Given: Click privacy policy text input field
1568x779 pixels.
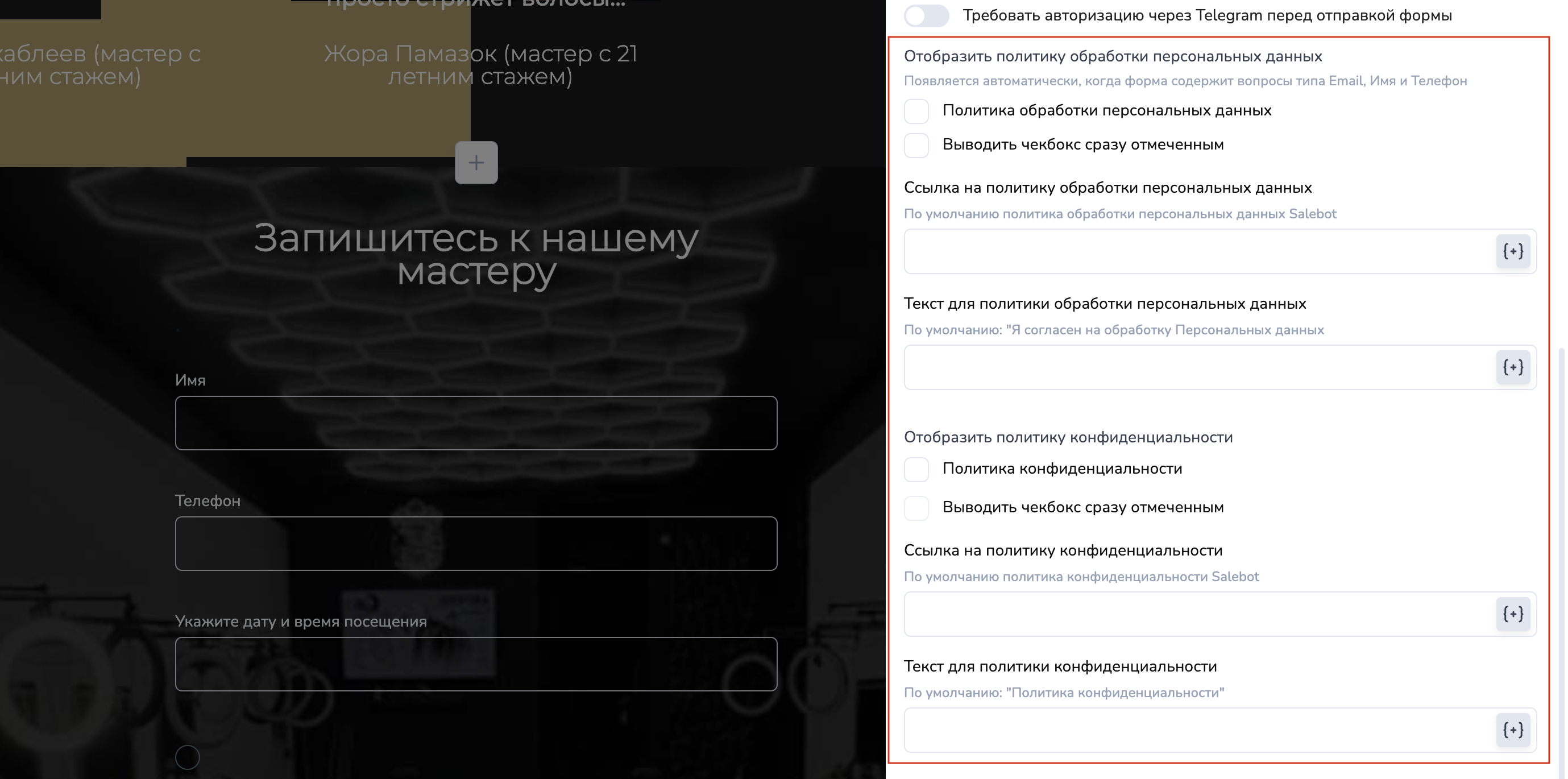Looking at the screenshot, I should 1198,730.
